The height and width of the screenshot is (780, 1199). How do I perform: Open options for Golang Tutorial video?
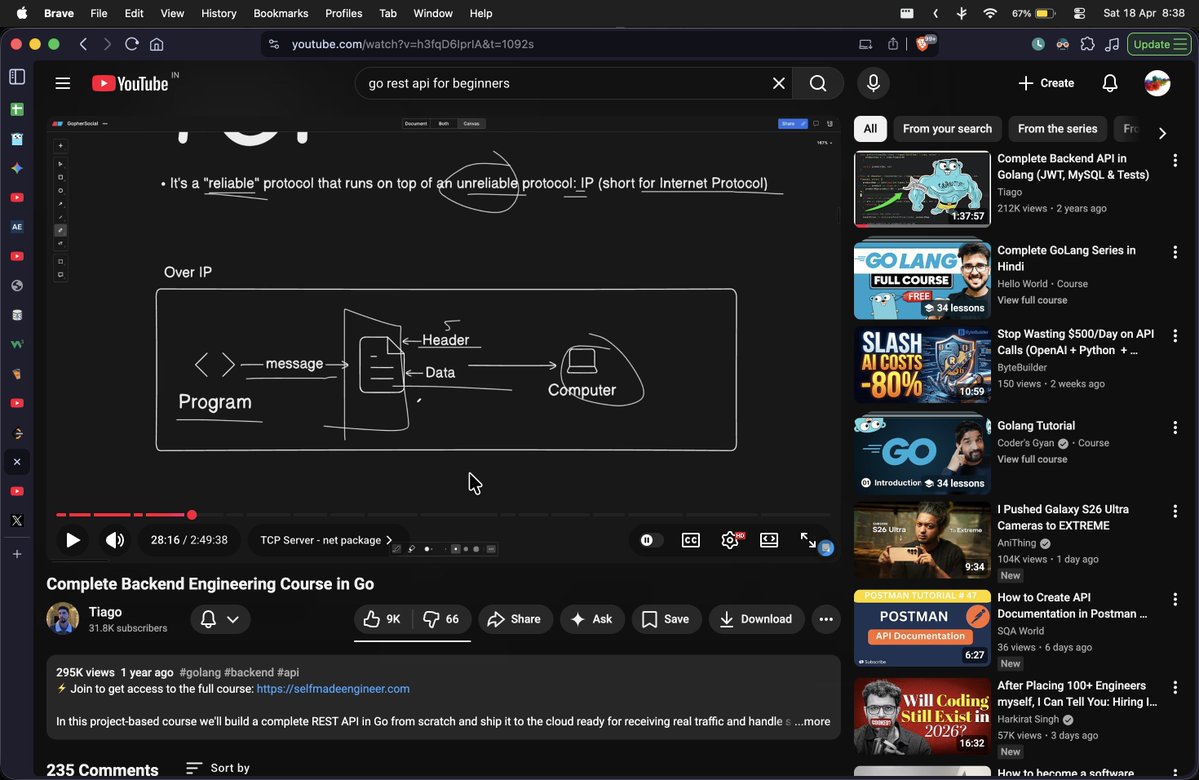pyautogui.click(x=1175, y=427)
